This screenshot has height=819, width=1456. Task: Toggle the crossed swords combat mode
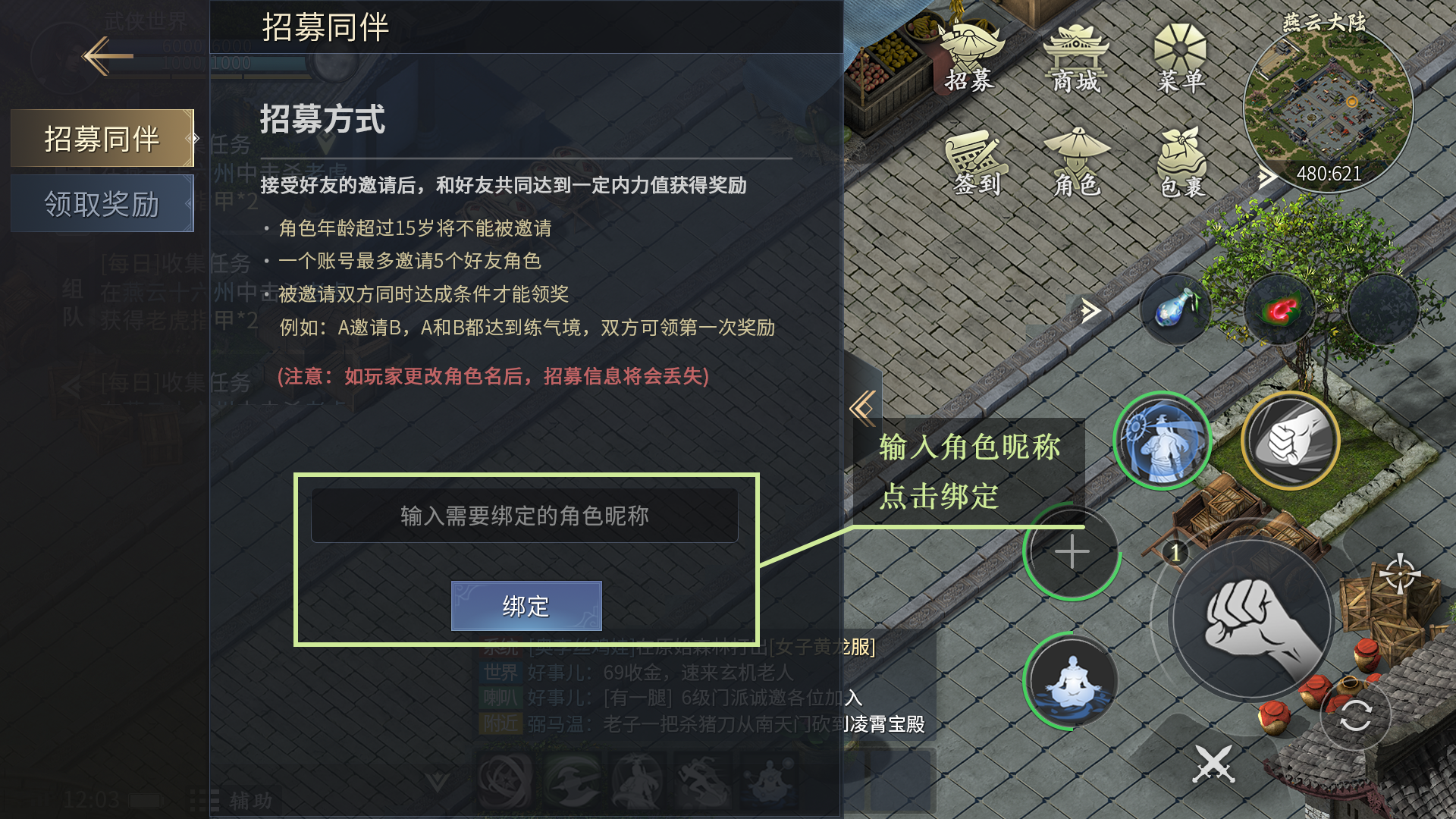pyautogui.click(x=1213, y=764)
